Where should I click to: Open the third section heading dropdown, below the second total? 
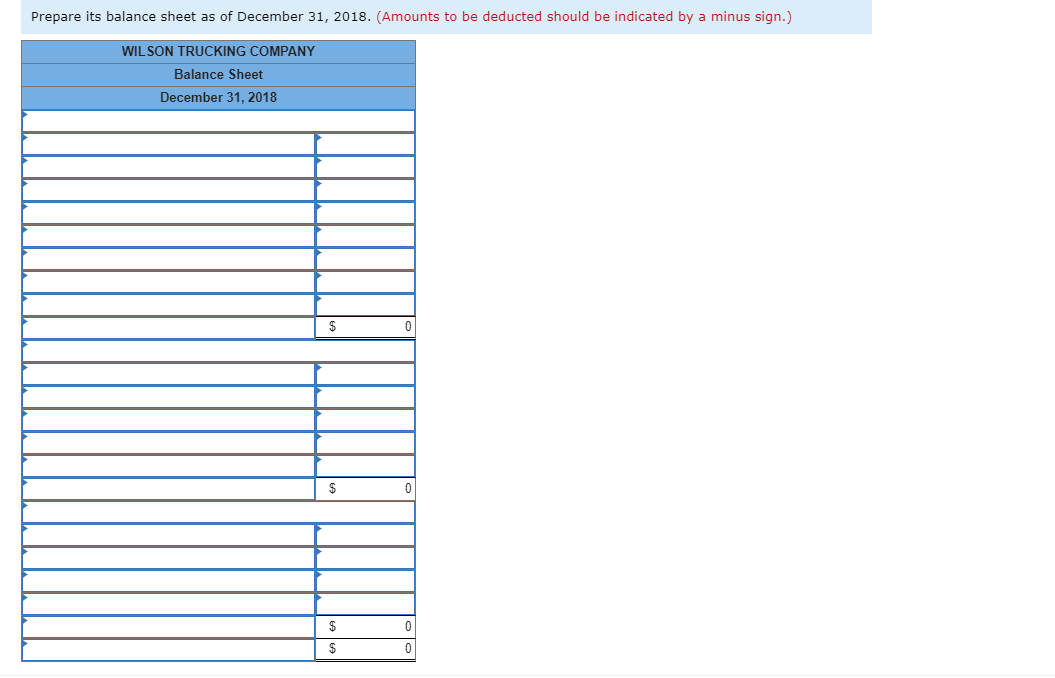click(219, 513)
